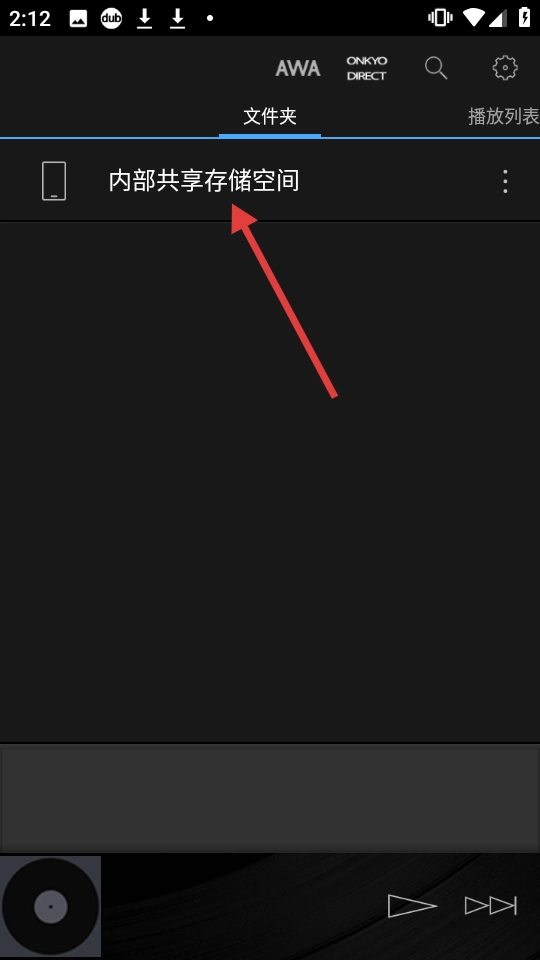Start playback with the play button

click(x=412, y=906)
